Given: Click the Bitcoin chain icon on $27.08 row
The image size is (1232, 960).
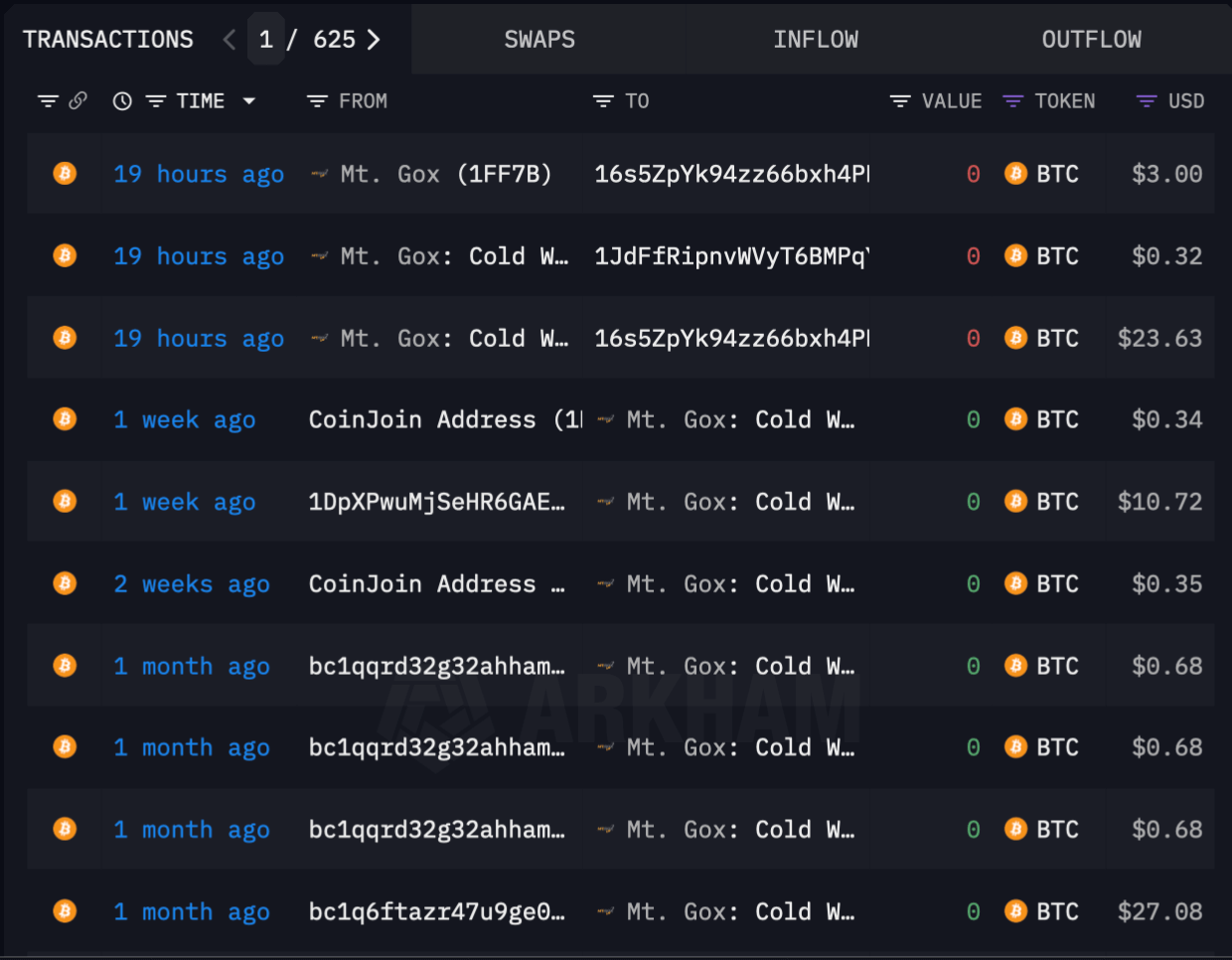Looking at the screenshot, I should pyautogui.click(x=65, y=911).
